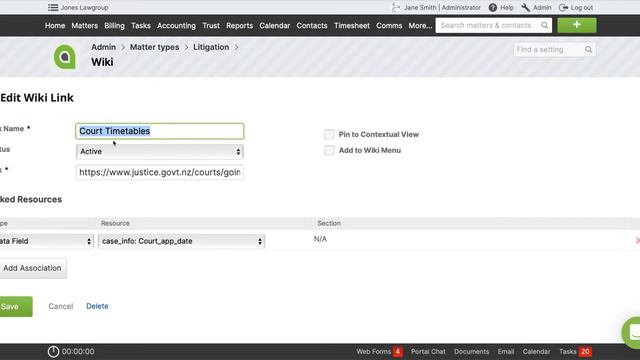Open the Timesheet menu
The width and height of the screenshot is (640, 360).
352,25
